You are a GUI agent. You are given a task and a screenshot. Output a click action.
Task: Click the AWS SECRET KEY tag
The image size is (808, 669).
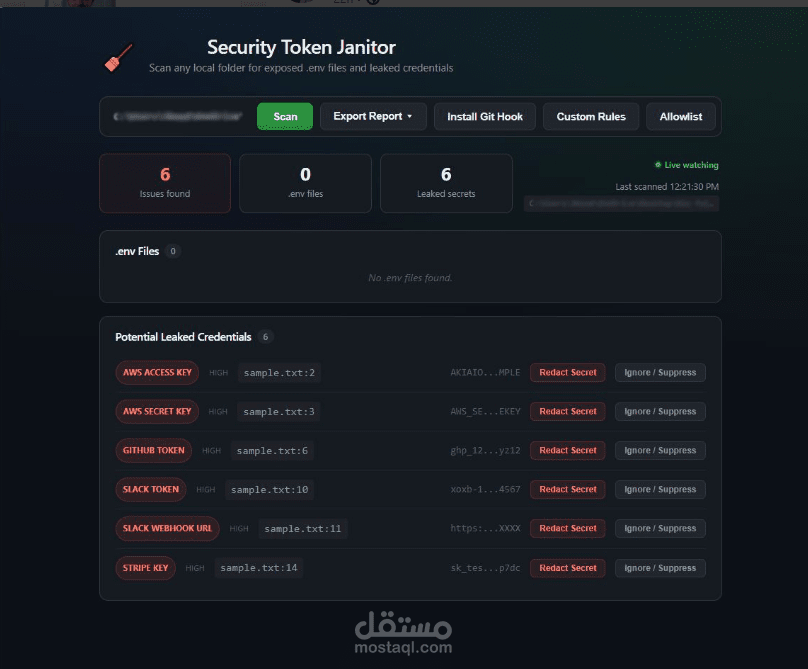click(x=157, y=411)
